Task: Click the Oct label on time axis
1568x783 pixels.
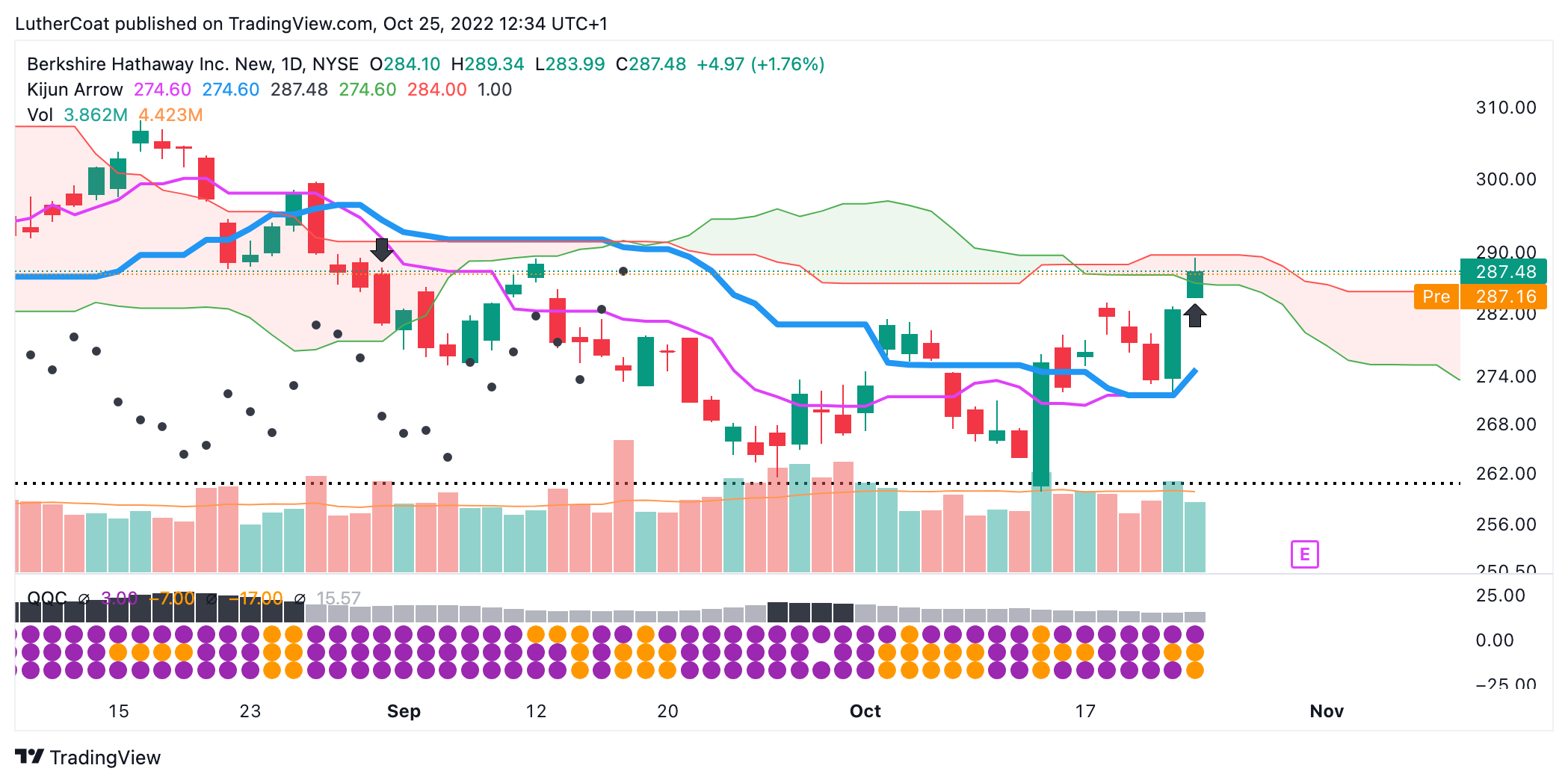Action: [865, 711]
